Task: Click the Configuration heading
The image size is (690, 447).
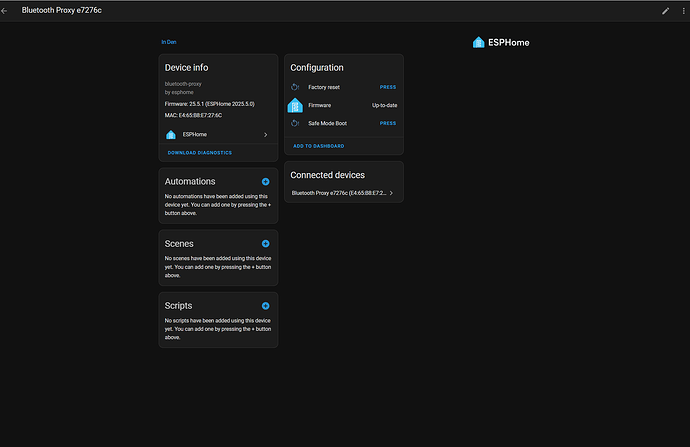Action: tap(317, 68)
